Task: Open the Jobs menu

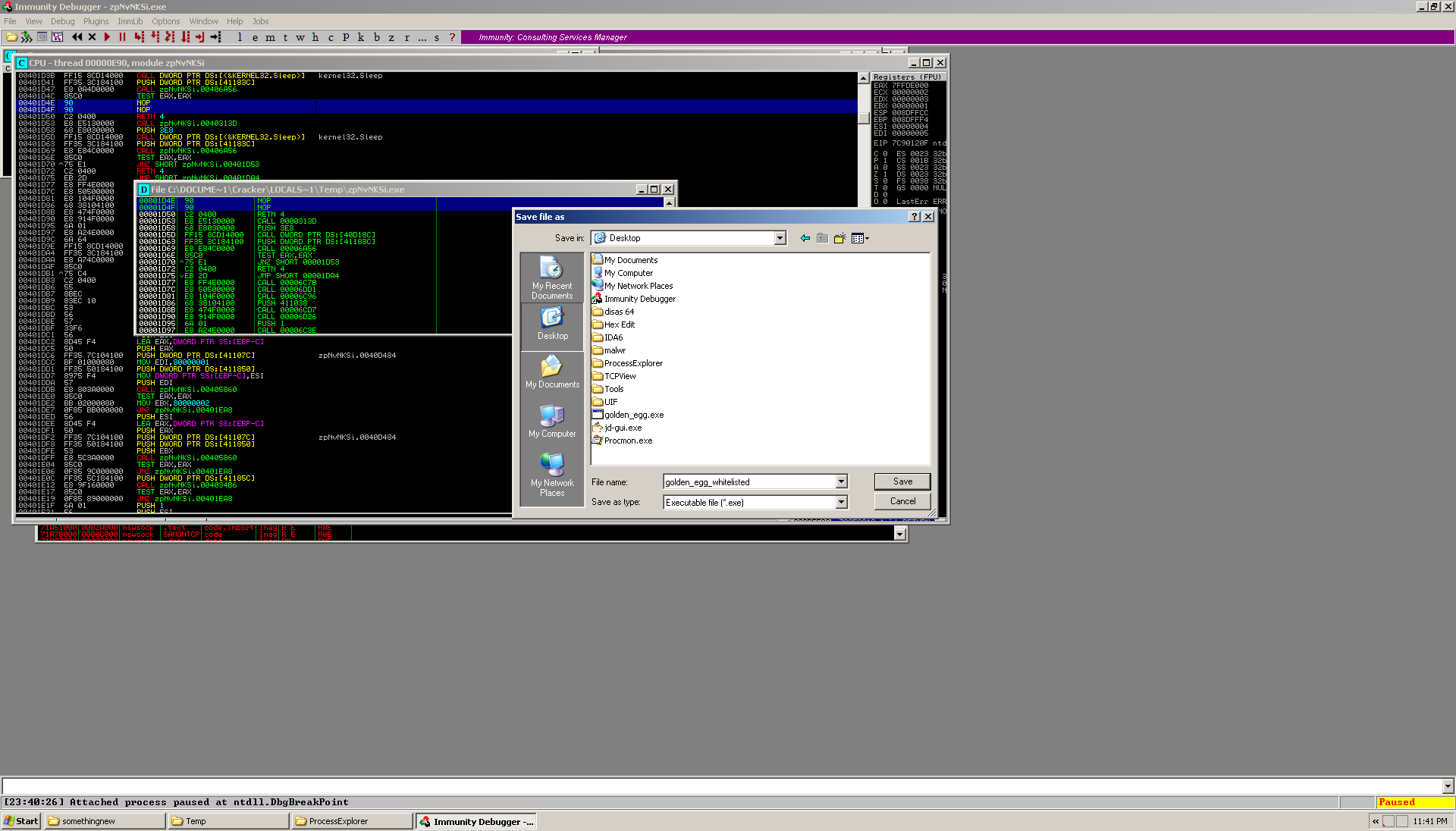Action: click(x=260, y=21)
